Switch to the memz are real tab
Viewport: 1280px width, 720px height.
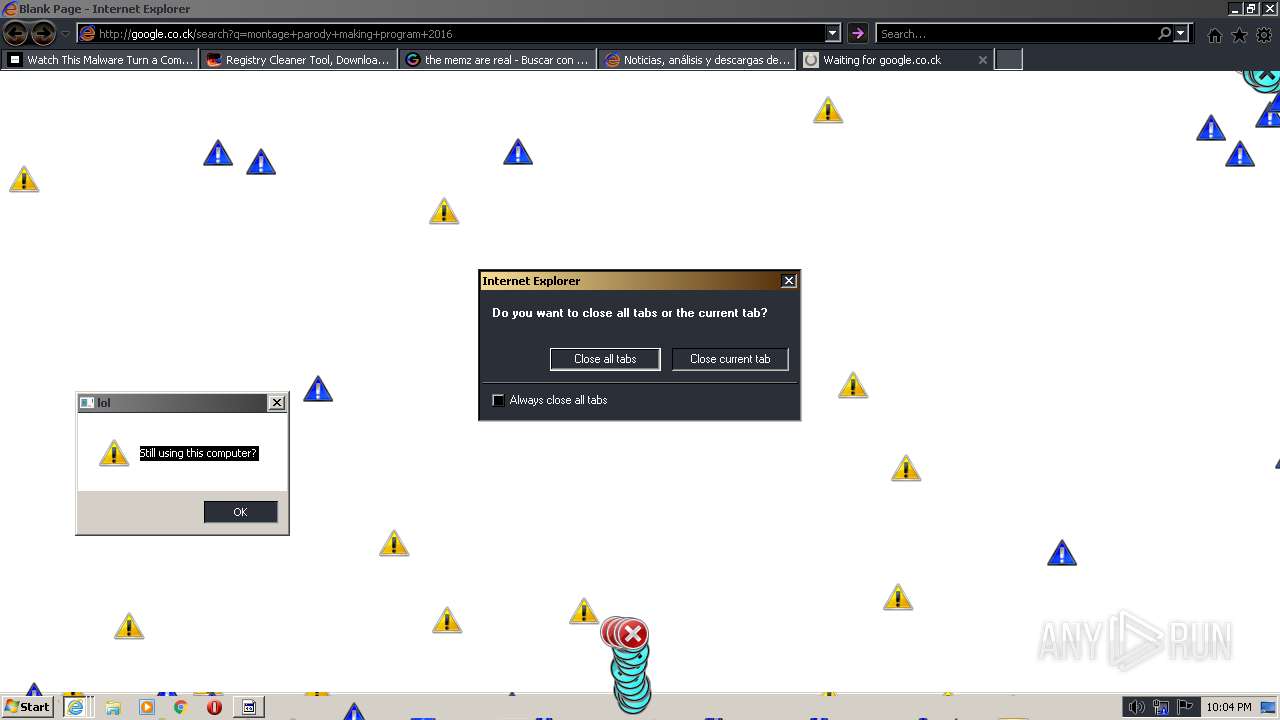[x=498, y=60]
